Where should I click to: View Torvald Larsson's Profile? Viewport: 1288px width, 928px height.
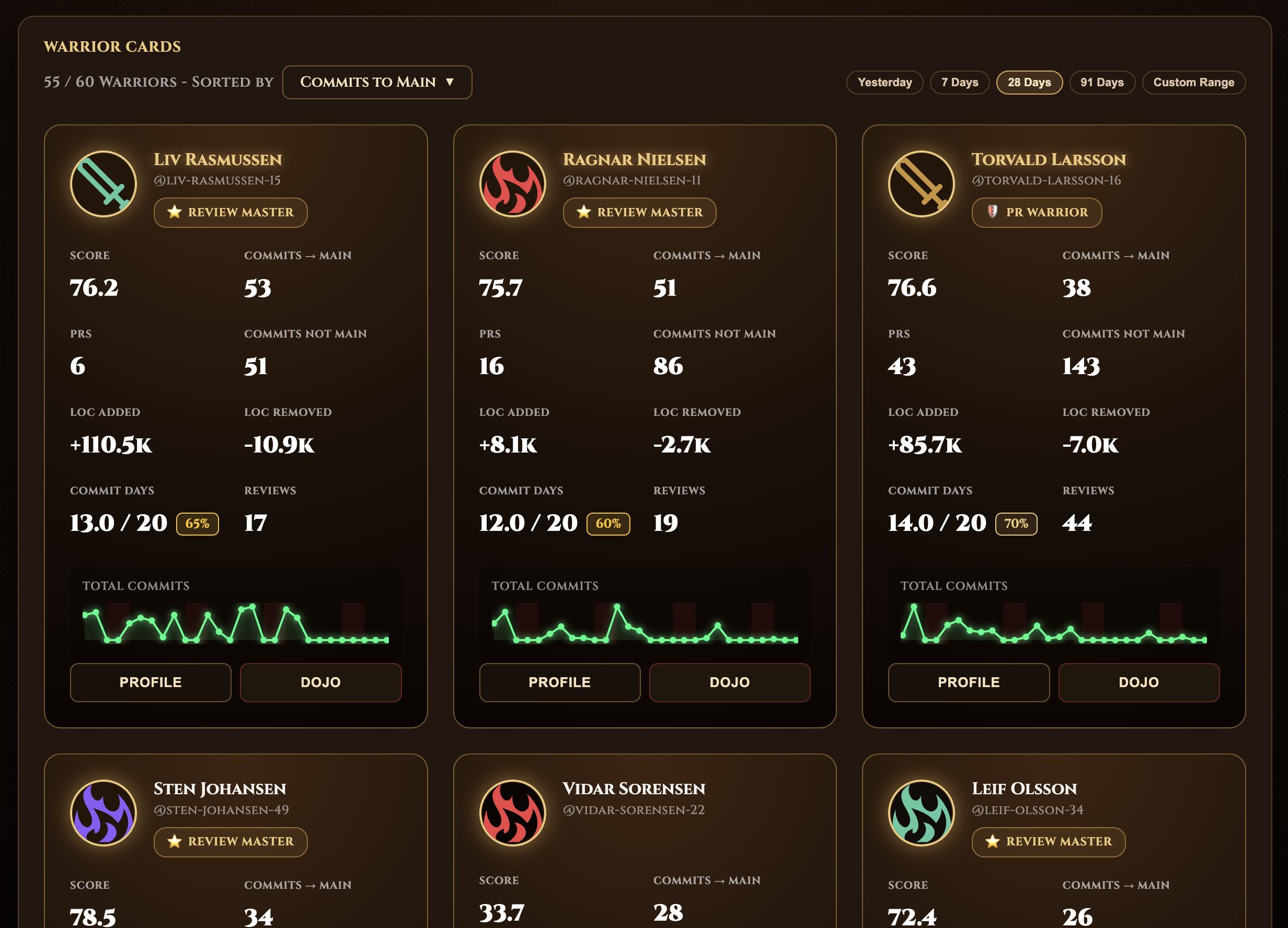point(968,682)
